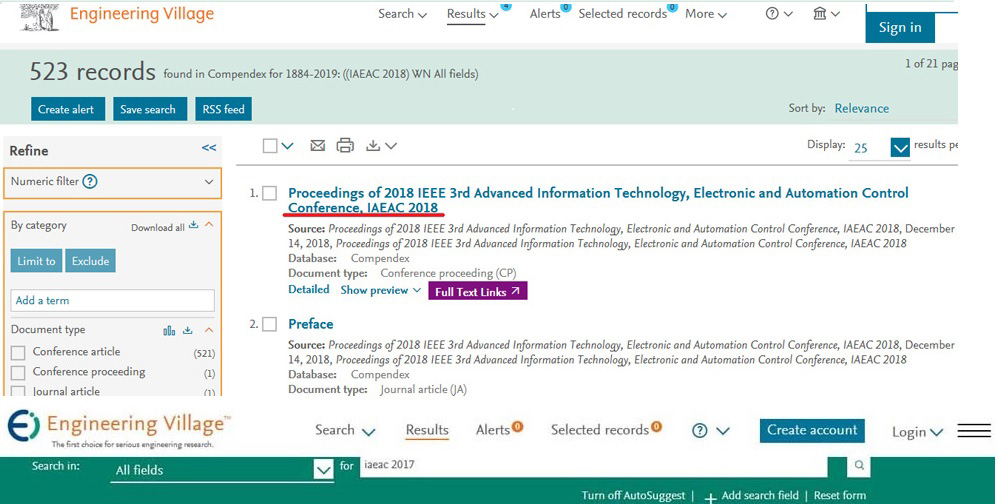
Task: Click the Reset form link
Action: point(840,496)
